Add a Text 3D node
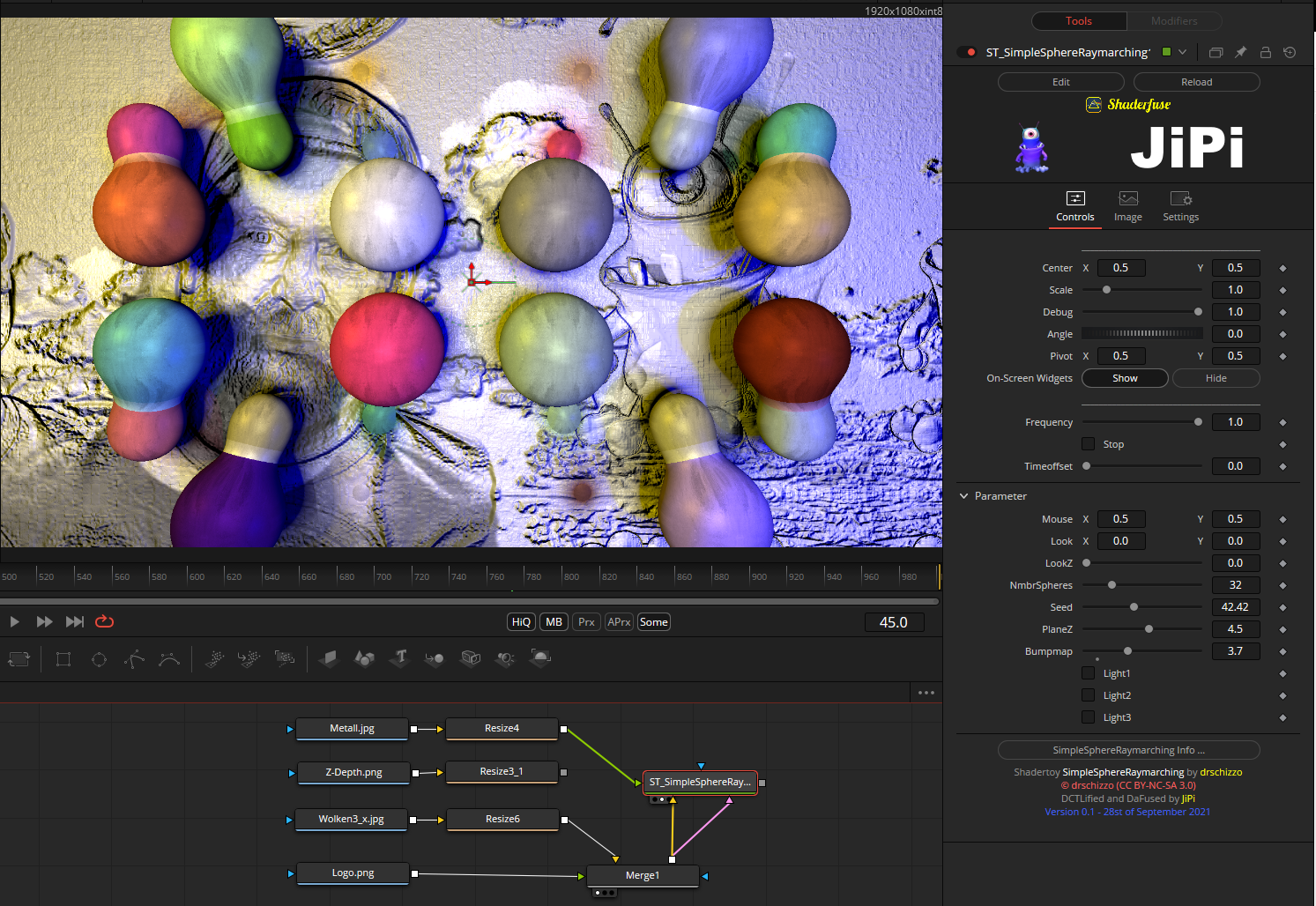Screen dimensions: 1316x906 [x=400, y=658]
